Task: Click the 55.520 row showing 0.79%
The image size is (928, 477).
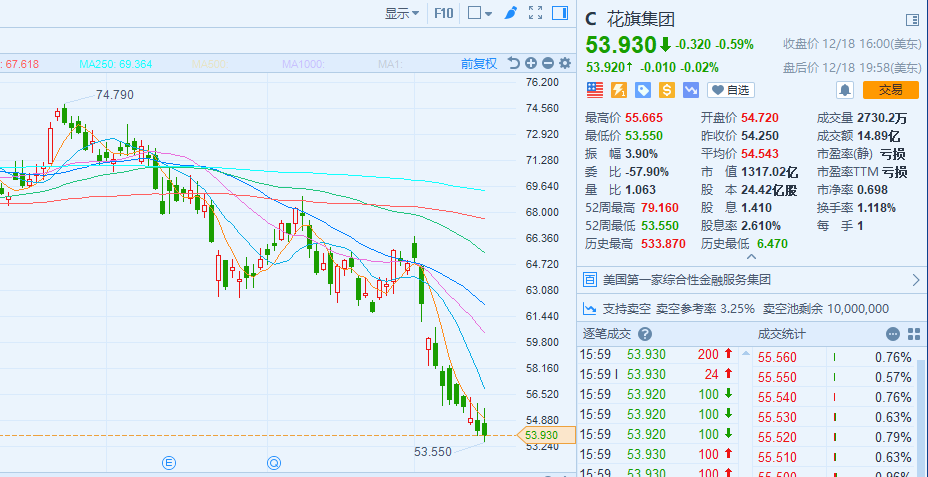Action: (x=835, y=437)
